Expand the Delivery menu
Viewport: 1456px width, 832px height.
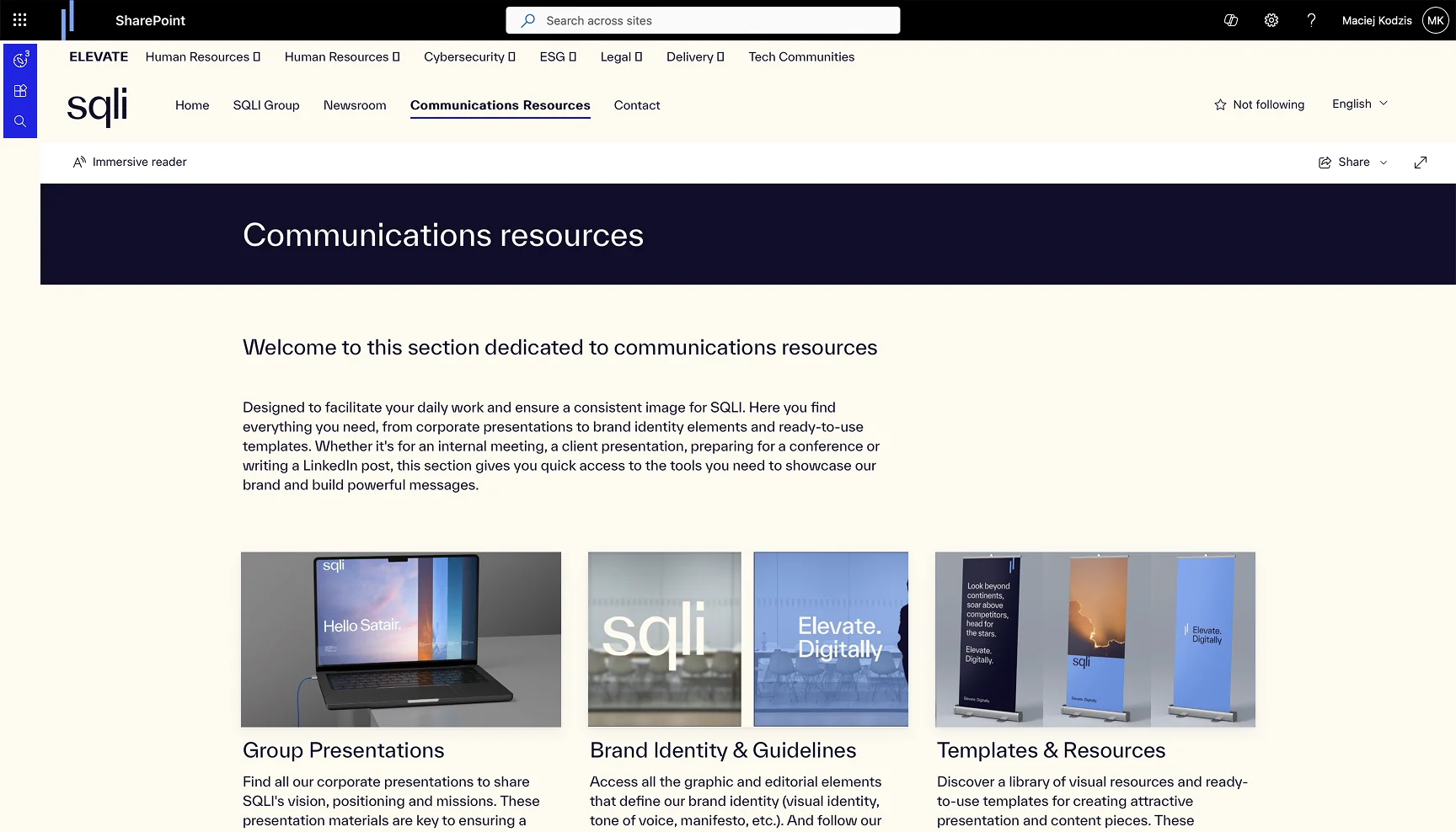click(695, 56)
